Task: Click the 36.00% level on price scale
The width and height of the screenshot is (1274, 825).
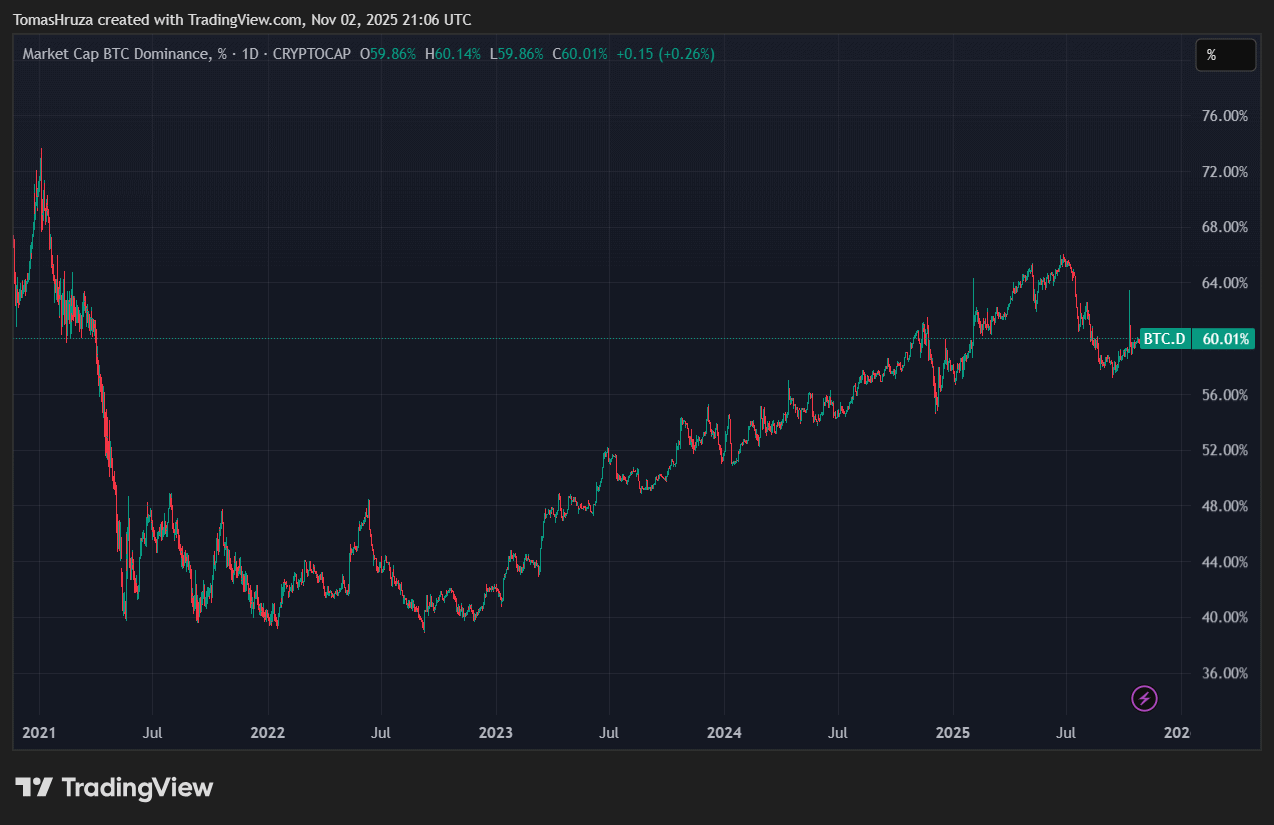Action: pos(1223,673)
